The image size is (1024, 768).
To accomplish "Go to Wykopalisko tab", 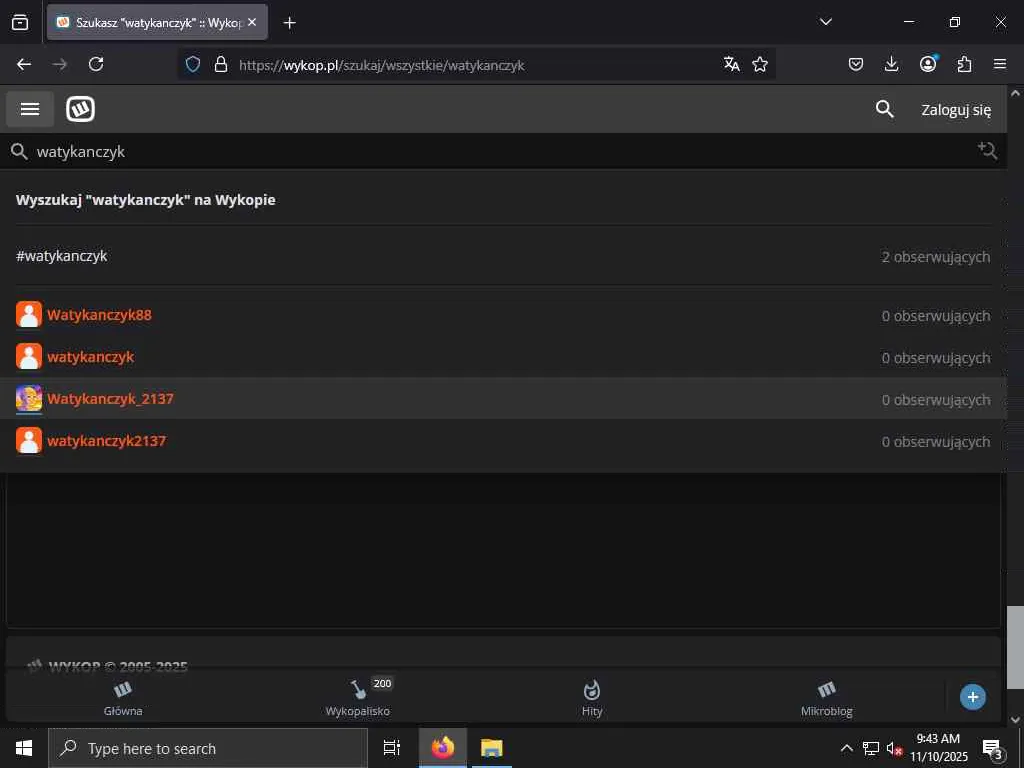I will (x=358, y=698).
